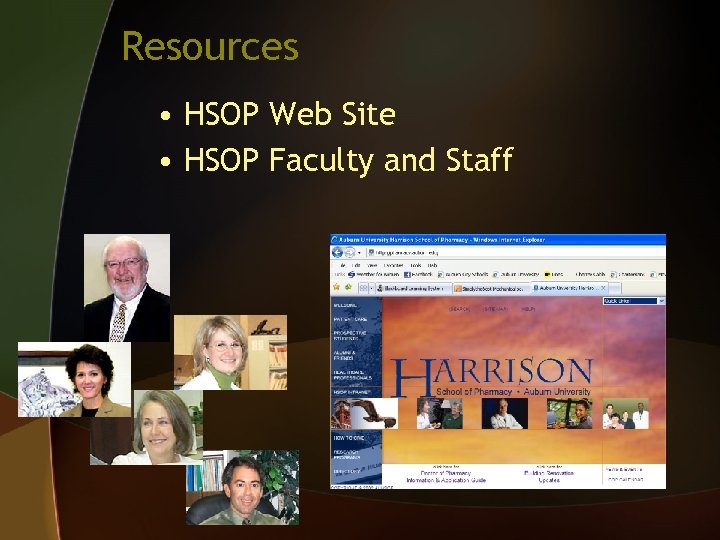720x540 pixels.
Task: Open the Research Programs sidebar link
Action: click(x=347, y=455)
